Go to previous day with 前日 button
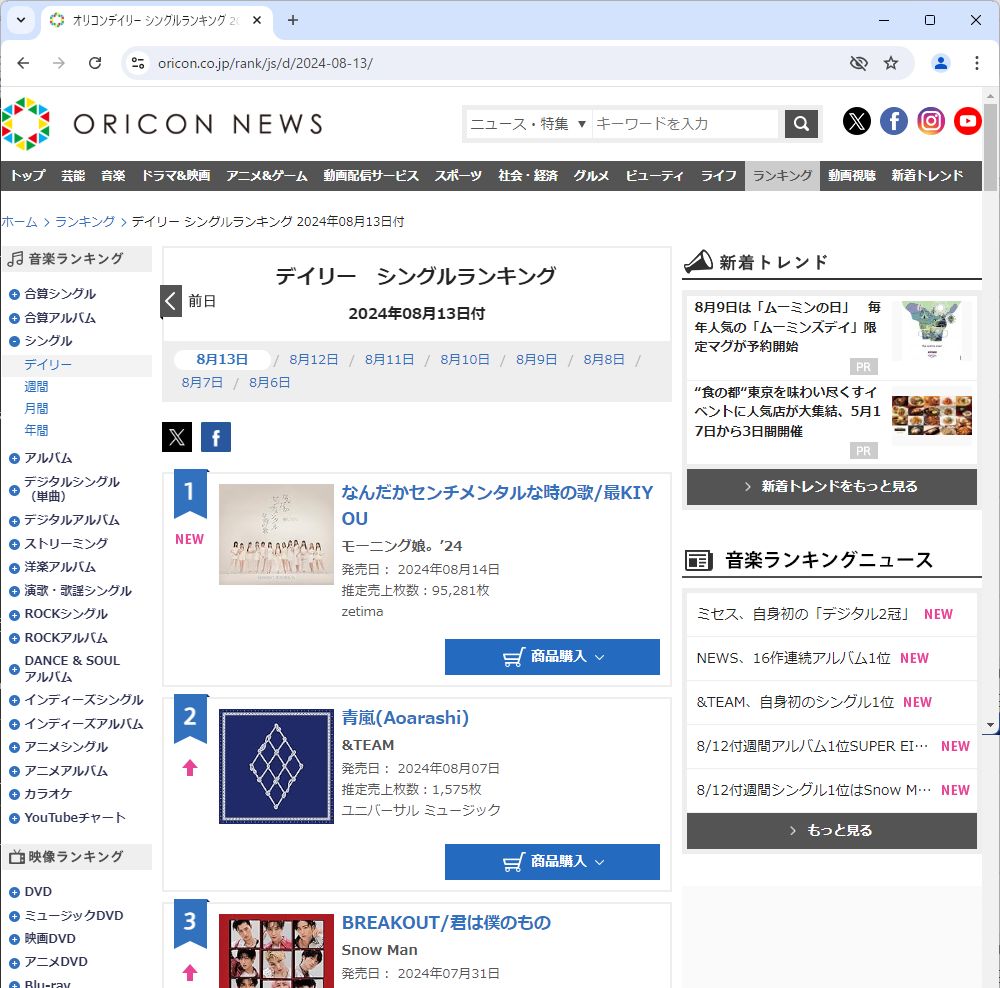The image size is (1000, 988). pyautogui.click(x=190, y=301)
